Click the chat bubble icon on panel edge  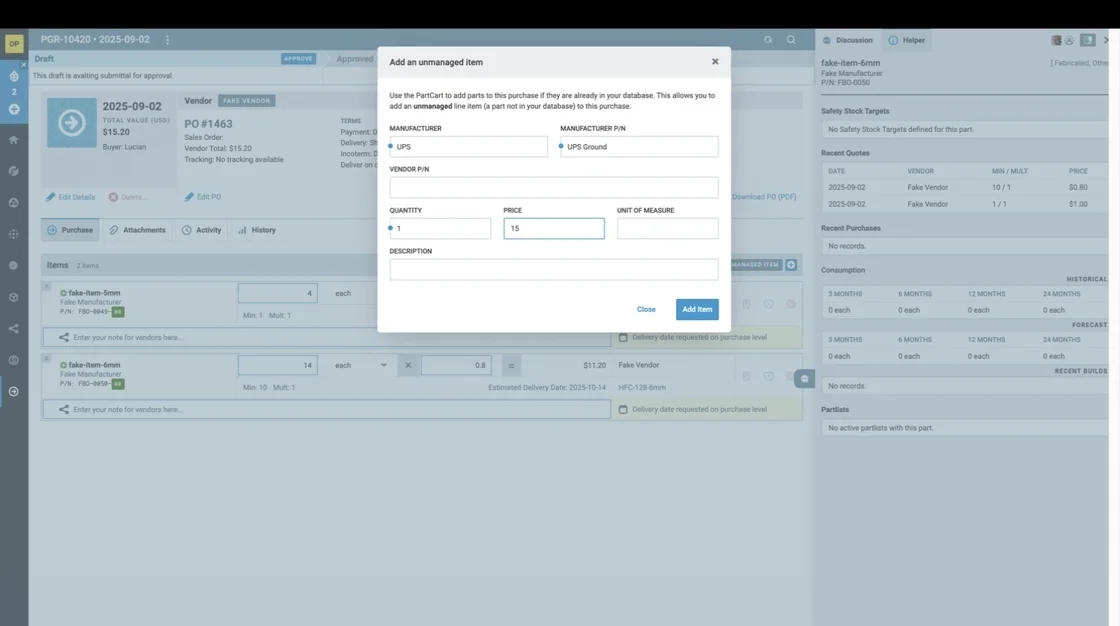(805, 379)
